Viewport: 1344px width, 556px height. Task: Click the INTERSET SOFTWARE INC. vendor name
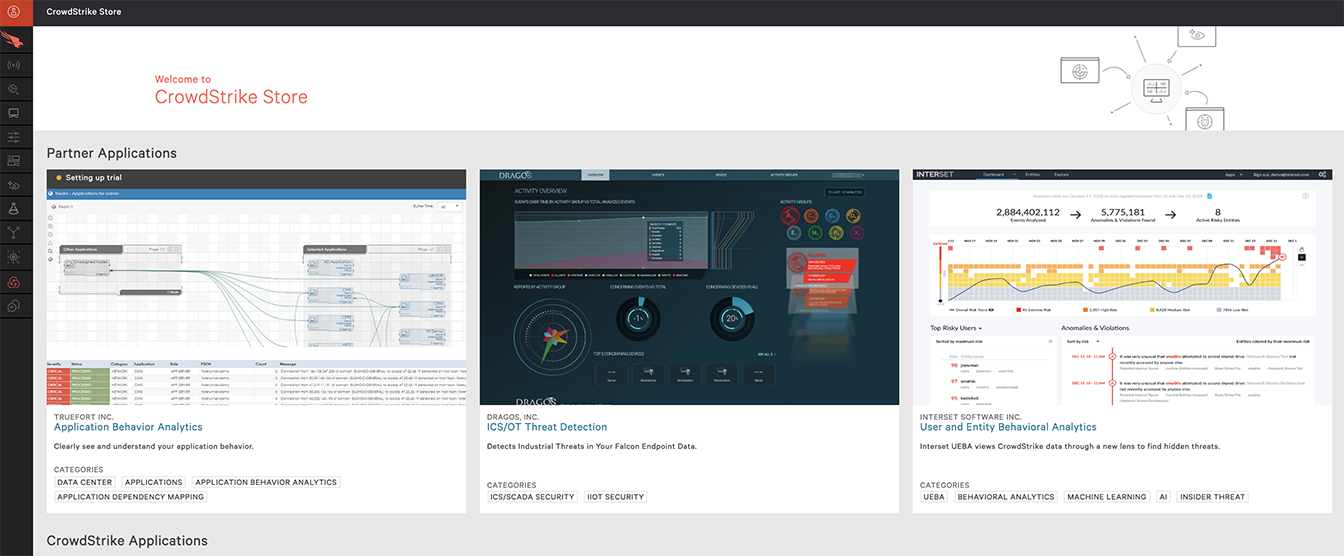click(x=971, y=416)
